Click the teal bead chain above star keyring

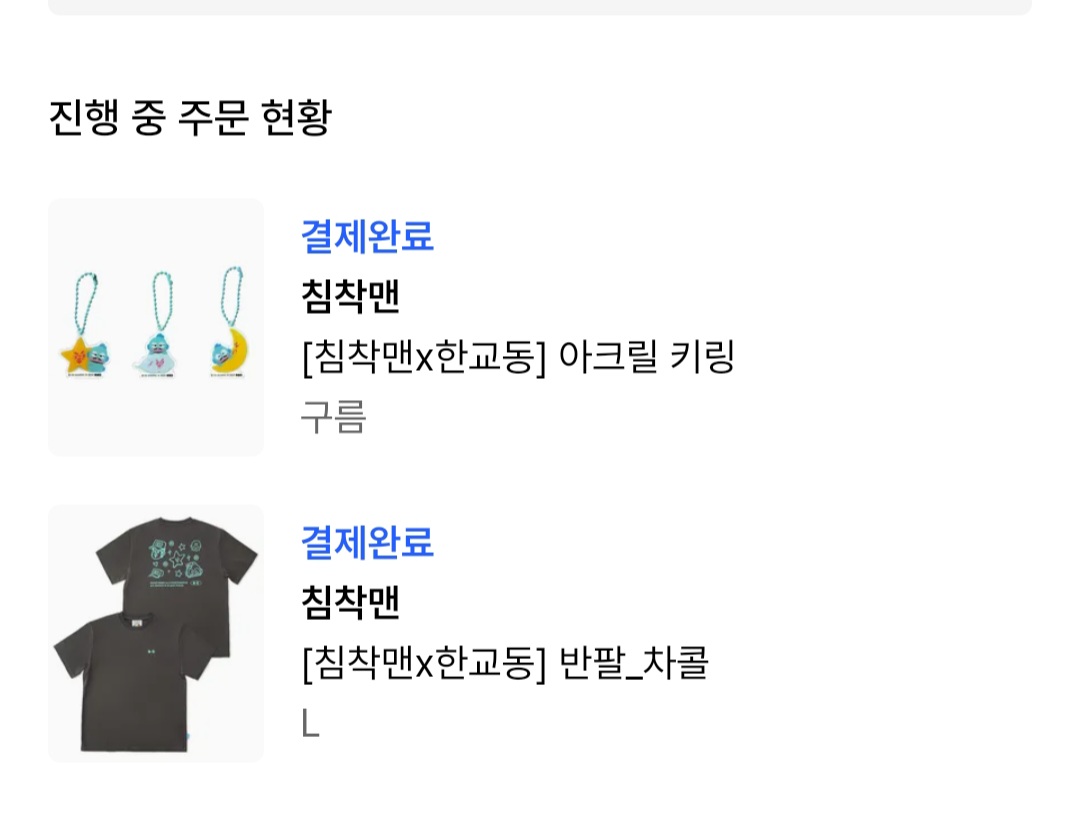click(87, 305)
